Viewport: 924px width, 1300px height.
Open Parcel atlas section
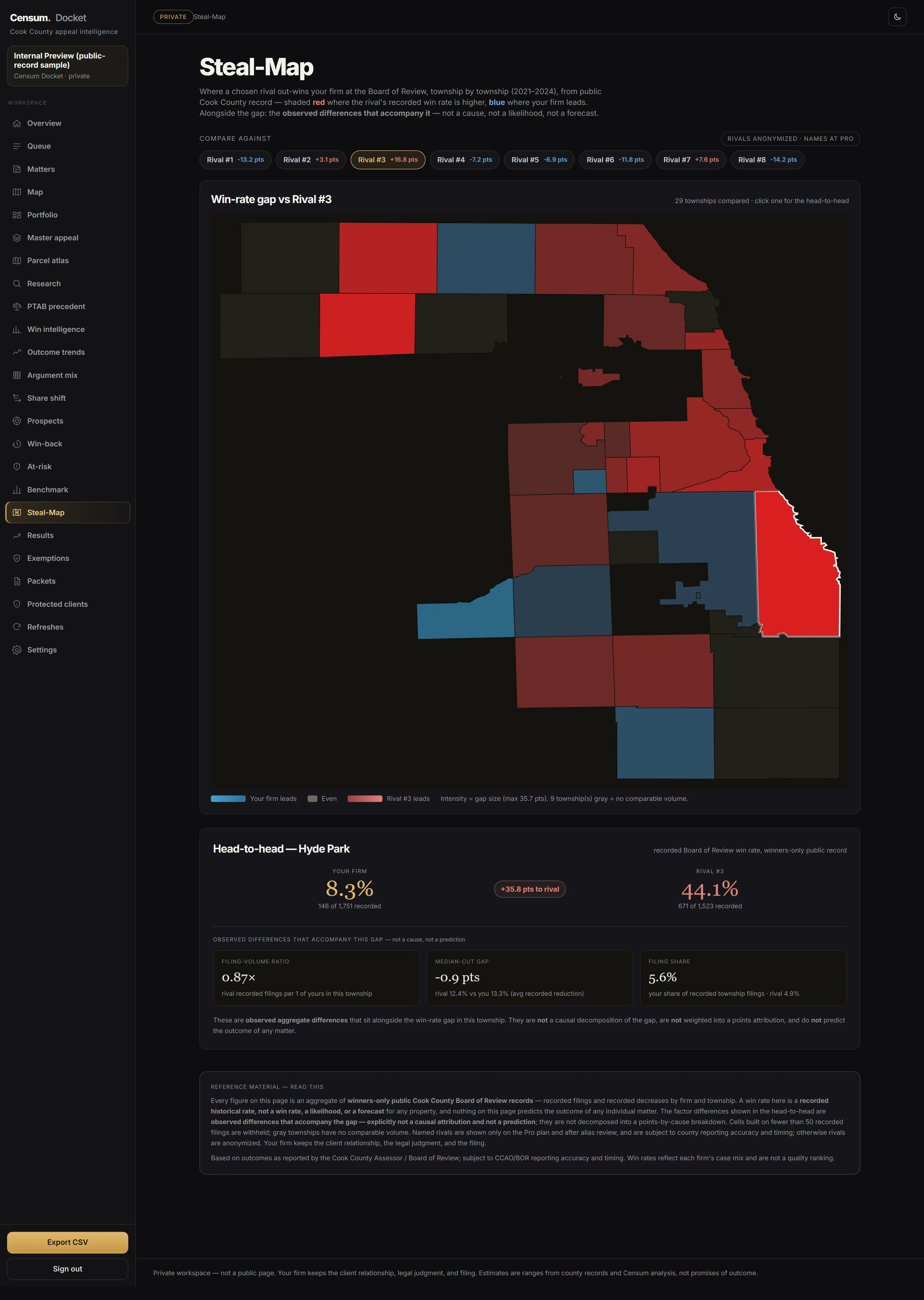(x=68, y=261)
